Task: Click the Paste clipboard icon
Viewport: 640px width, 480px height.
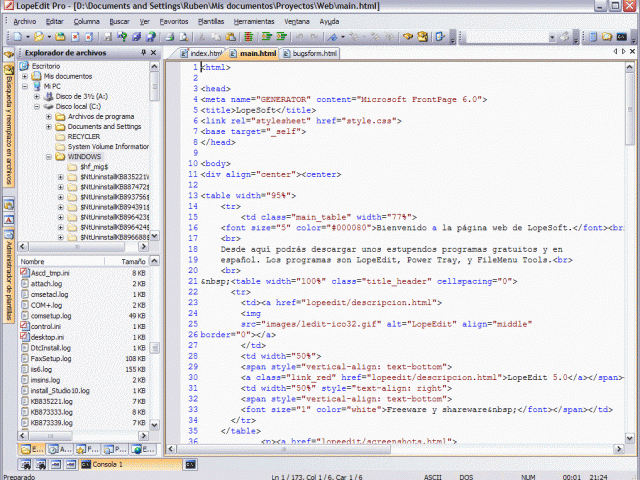Action: (x=231, y=37)
